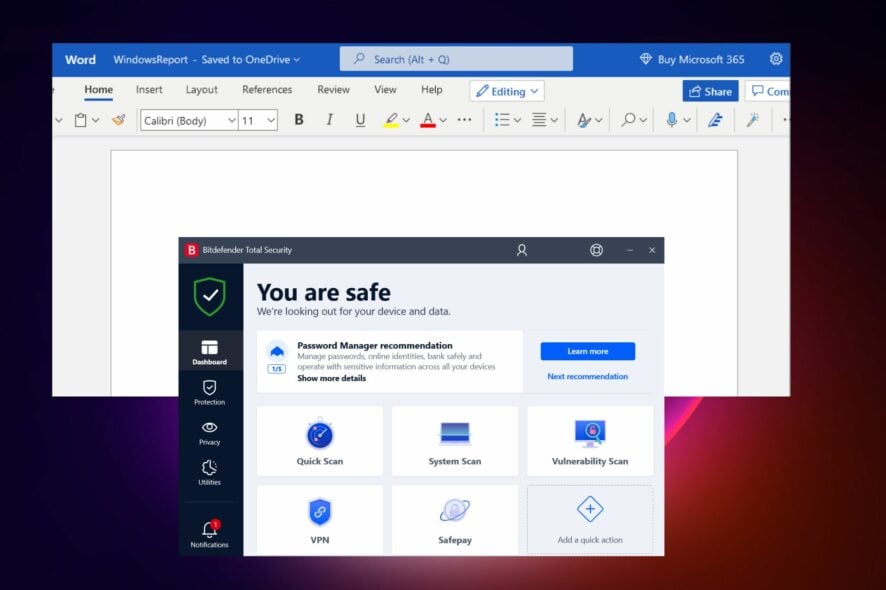Screen dimensions: 886x590
Task: Click the Bitdefender account profile icon
Action: pyautogui.click(x=522, y=250)
